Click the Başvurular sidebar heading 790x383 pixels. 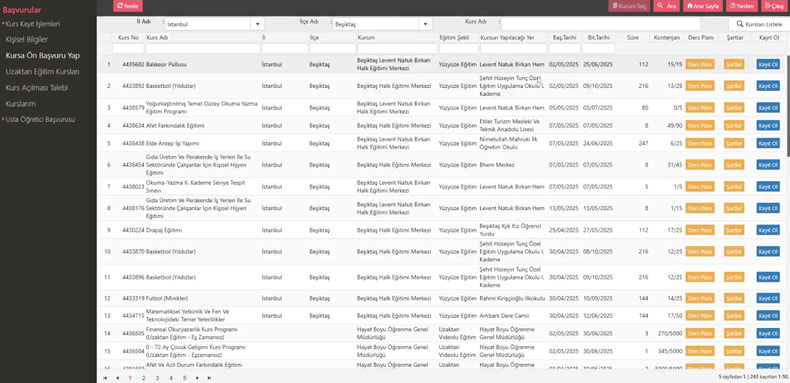pos(22,10)
